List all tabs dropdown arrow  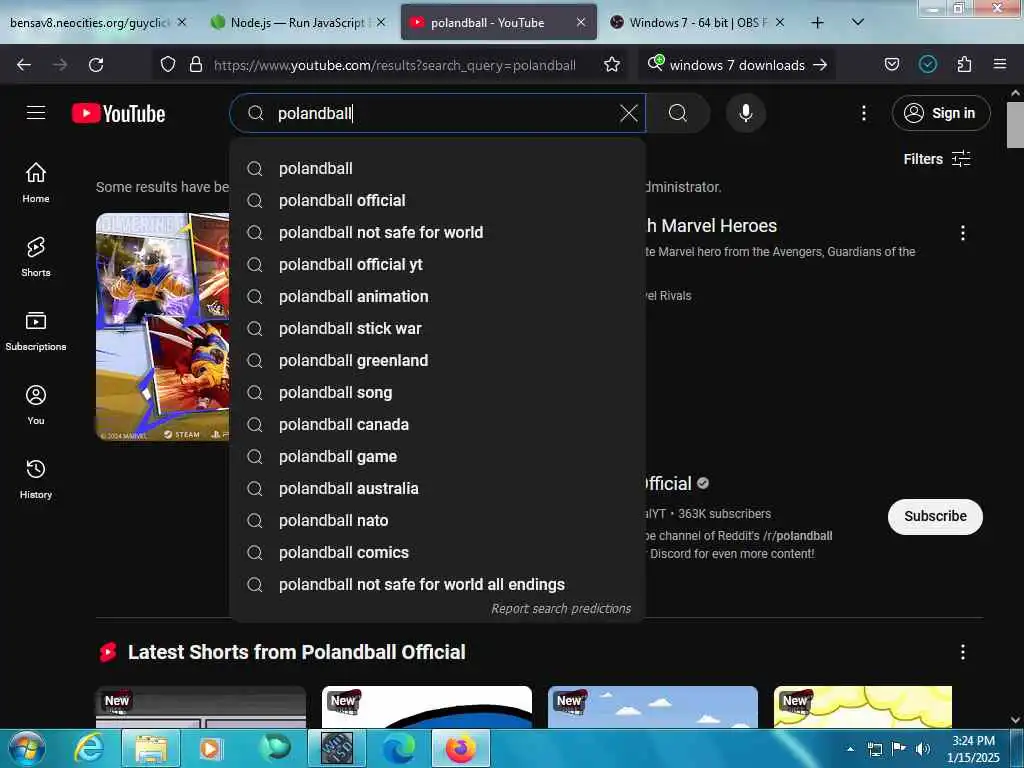[x=857, y=23]
